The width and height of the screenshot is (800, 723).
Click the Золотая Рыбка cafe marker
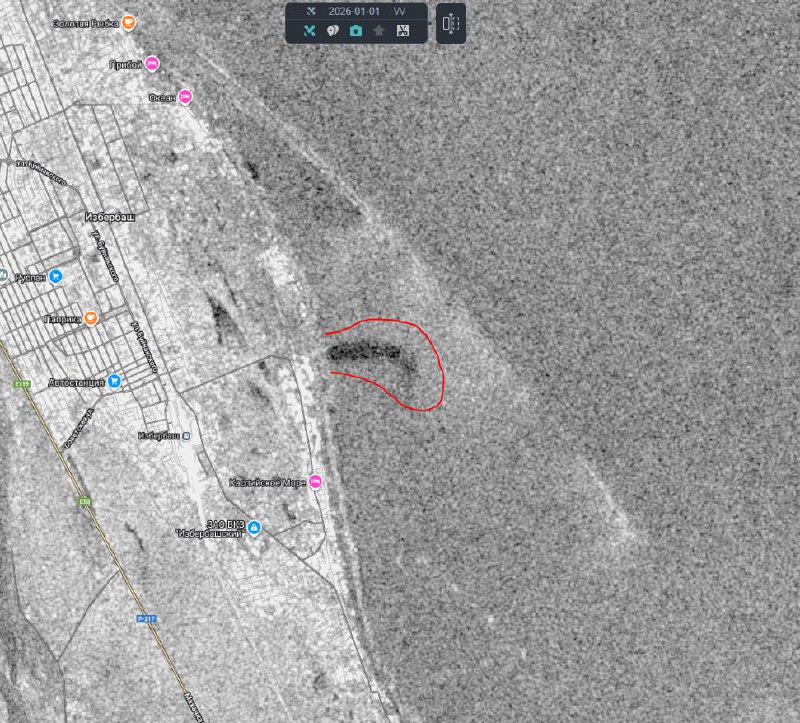tap(128, 22)
